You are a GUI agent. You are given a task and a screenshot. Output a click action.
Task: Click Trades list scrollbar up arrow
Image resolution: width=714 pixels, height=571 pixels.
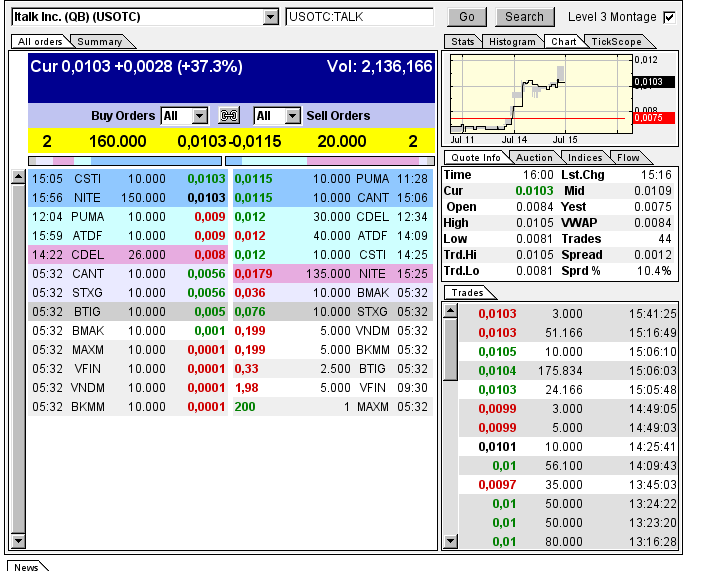click(450, 311)
